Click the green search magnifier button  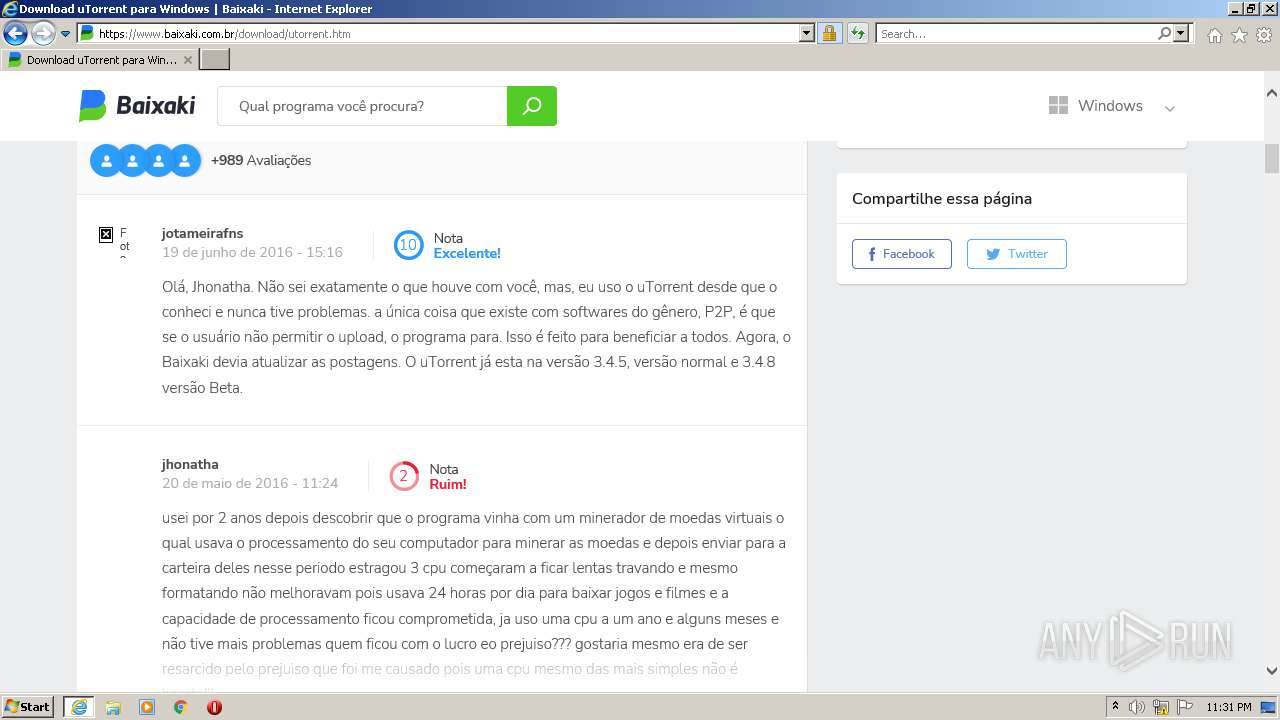click(532, 106)
